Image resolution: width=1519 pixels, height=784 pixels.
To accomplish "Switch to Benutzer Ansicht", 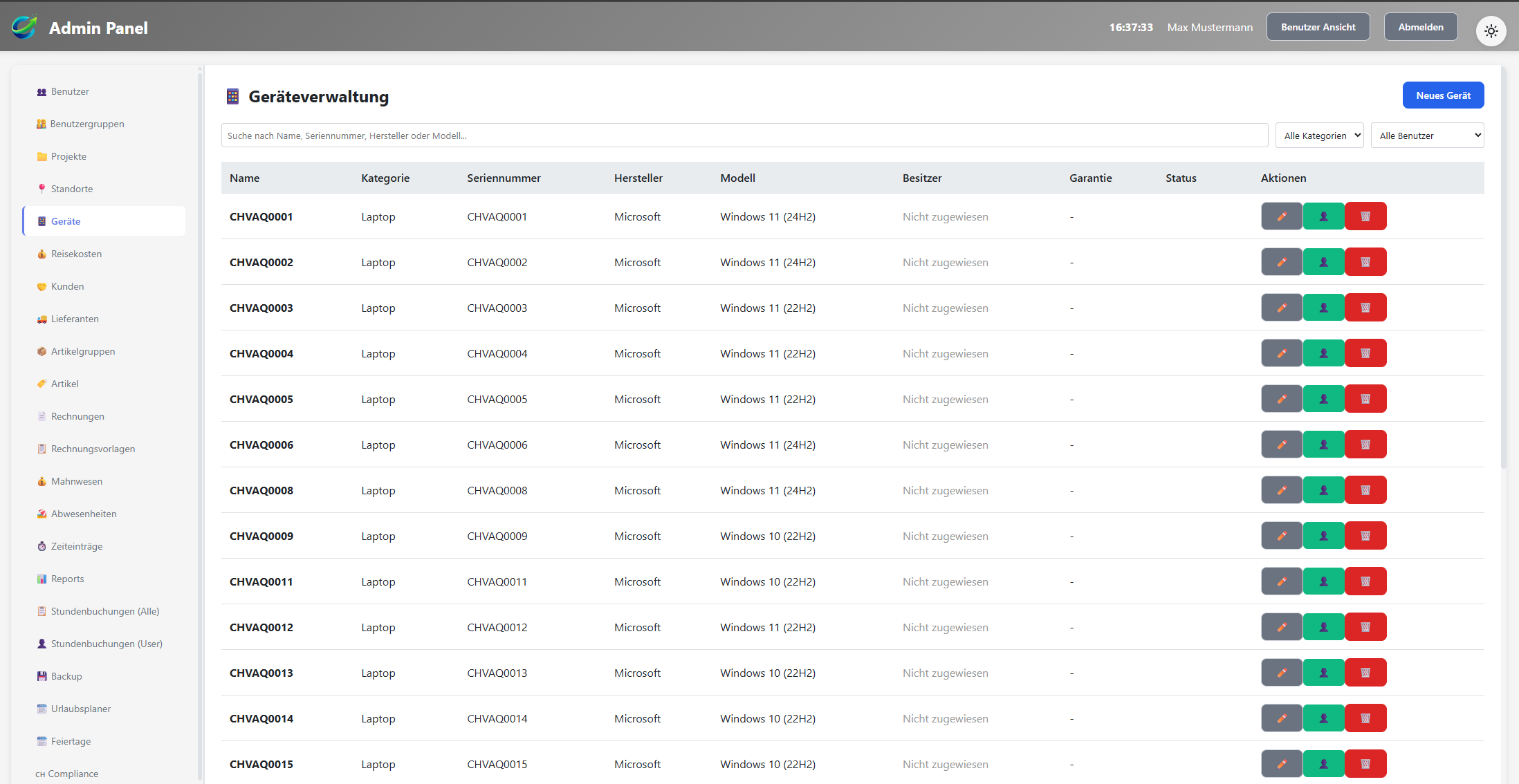I will coord(1318,27).
